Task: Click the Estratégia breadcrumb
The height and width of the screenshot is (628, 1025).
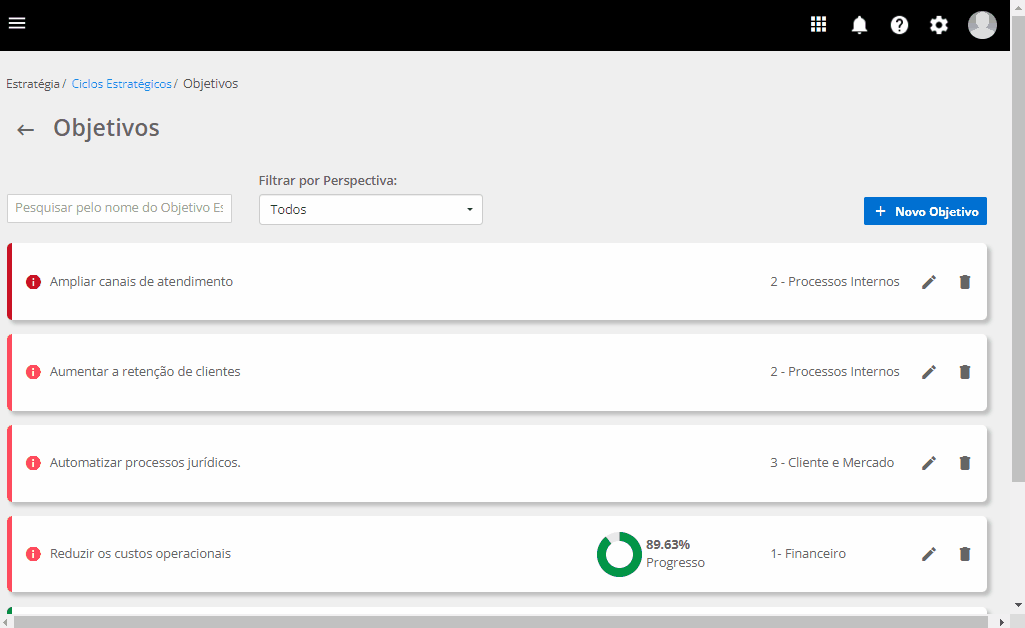Action: (33, 84)
